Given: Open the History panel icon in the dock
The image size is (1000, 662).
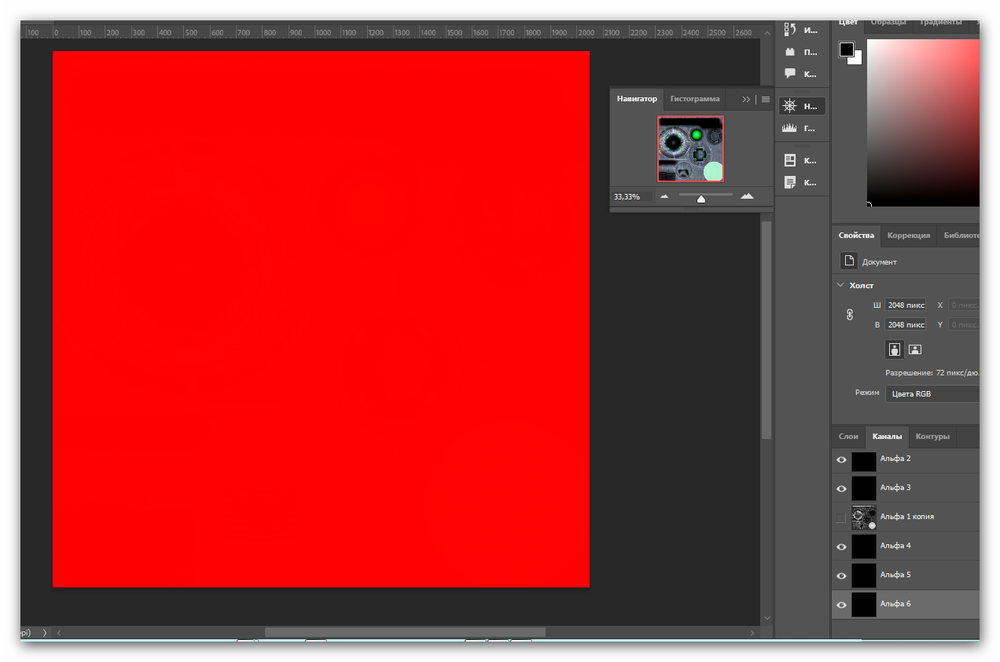Looking at the screenshot, I should [790, 29].
